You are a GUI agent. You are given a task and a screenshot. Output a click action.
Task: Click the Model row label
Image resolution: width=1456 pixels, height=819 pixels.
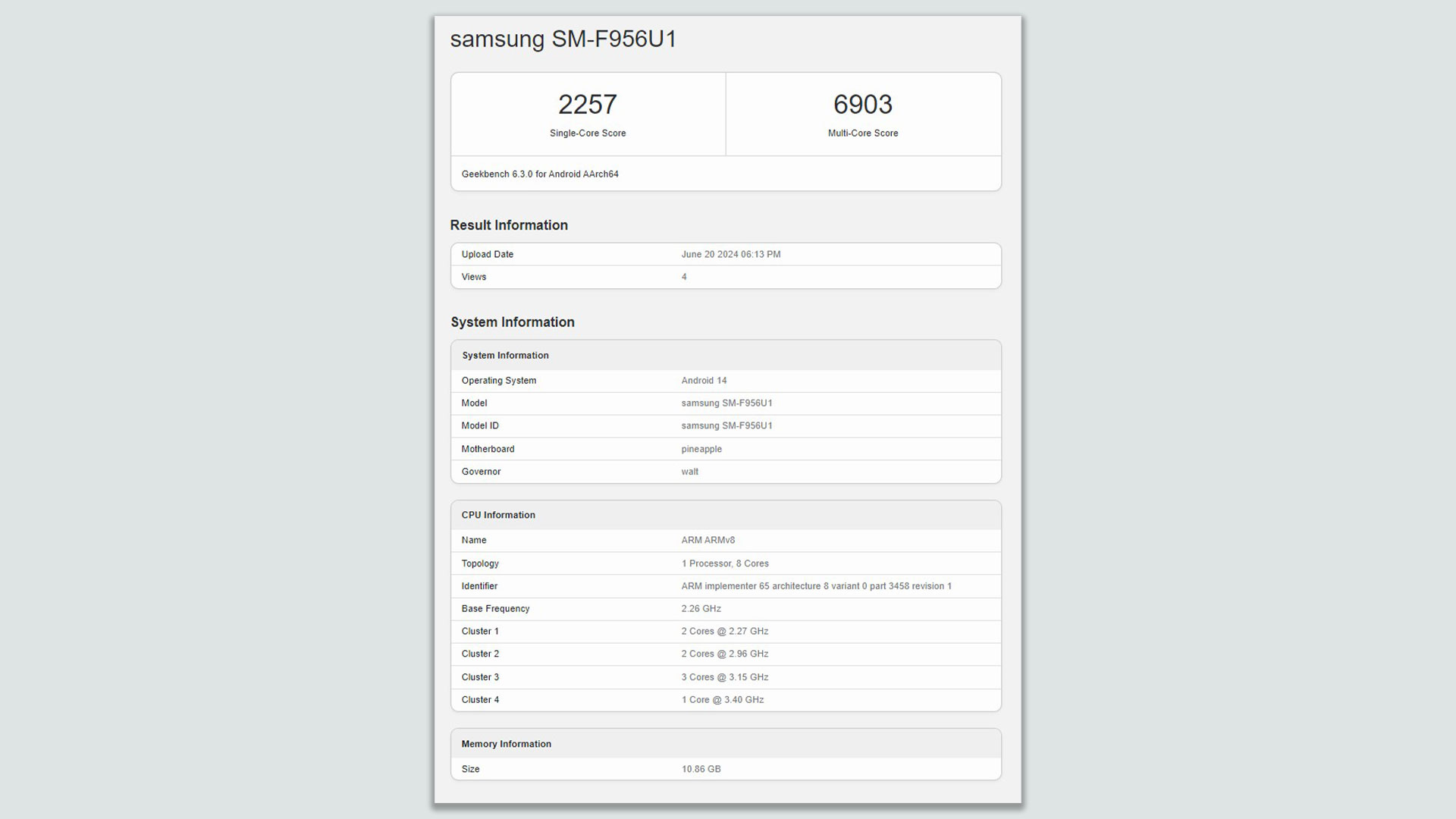tap(474, 403)
